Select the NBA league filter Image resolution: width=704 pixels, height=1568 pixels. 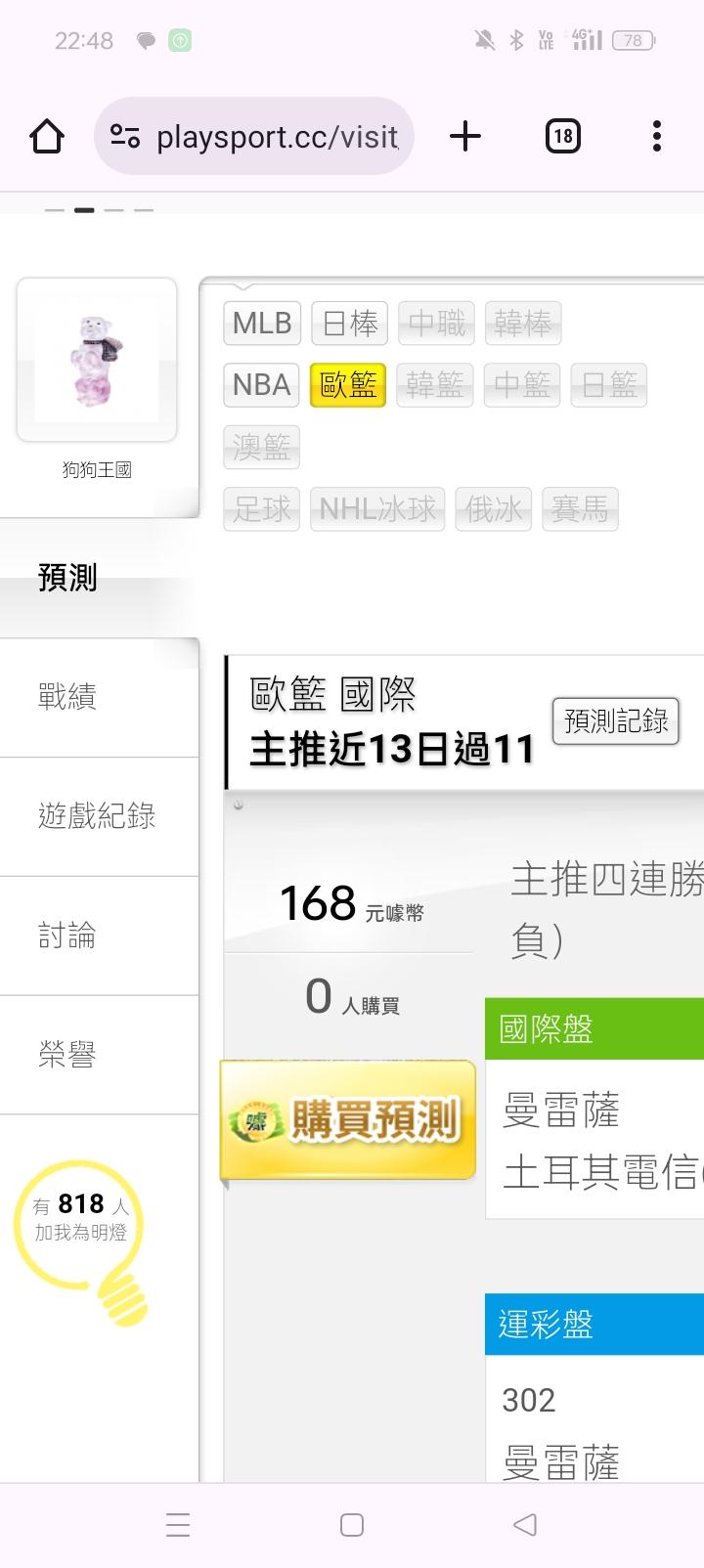pos(262,384)
